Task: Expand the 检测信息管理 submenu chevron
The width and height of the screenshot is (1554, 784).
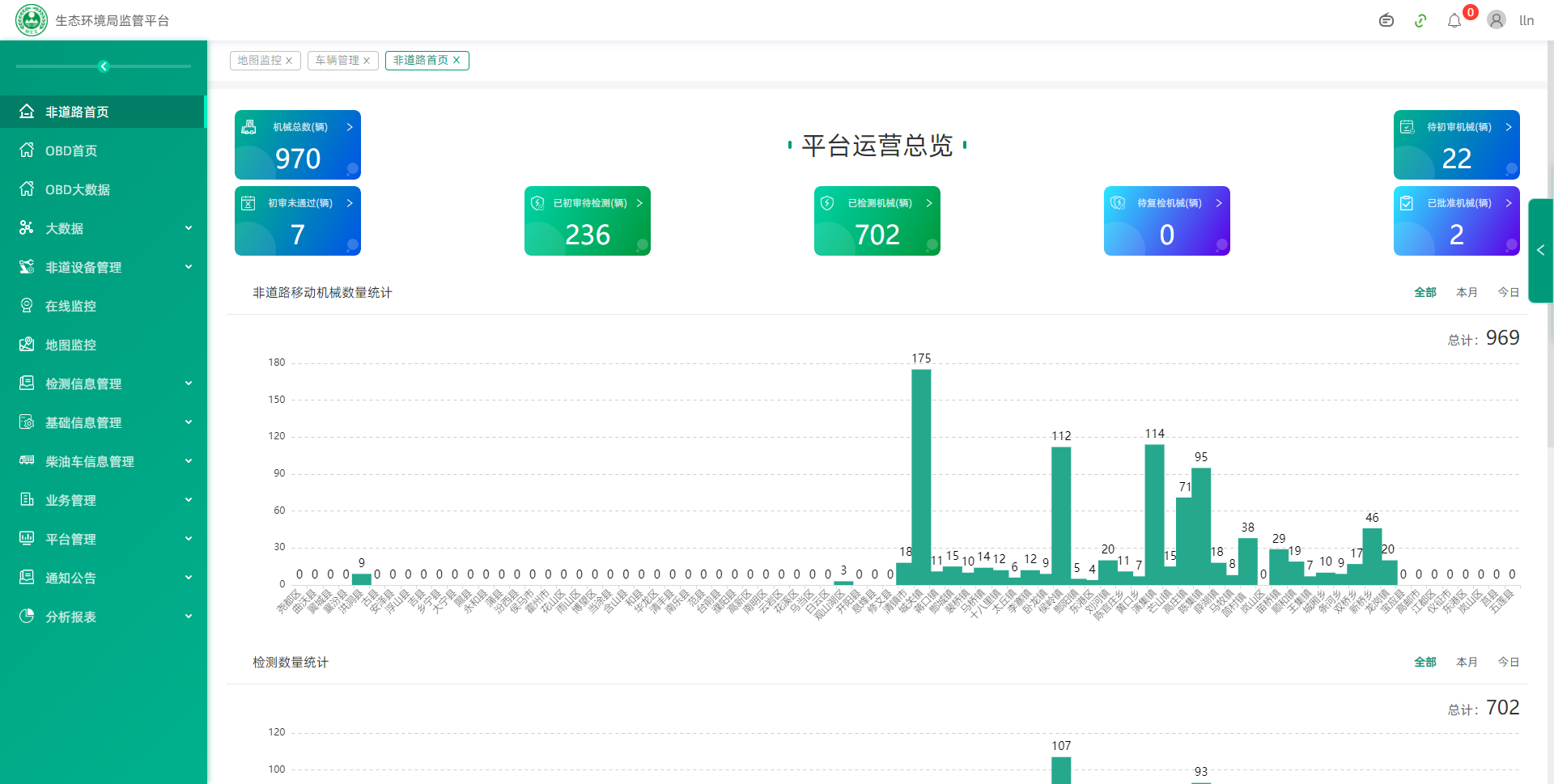Action: point(189,384)
